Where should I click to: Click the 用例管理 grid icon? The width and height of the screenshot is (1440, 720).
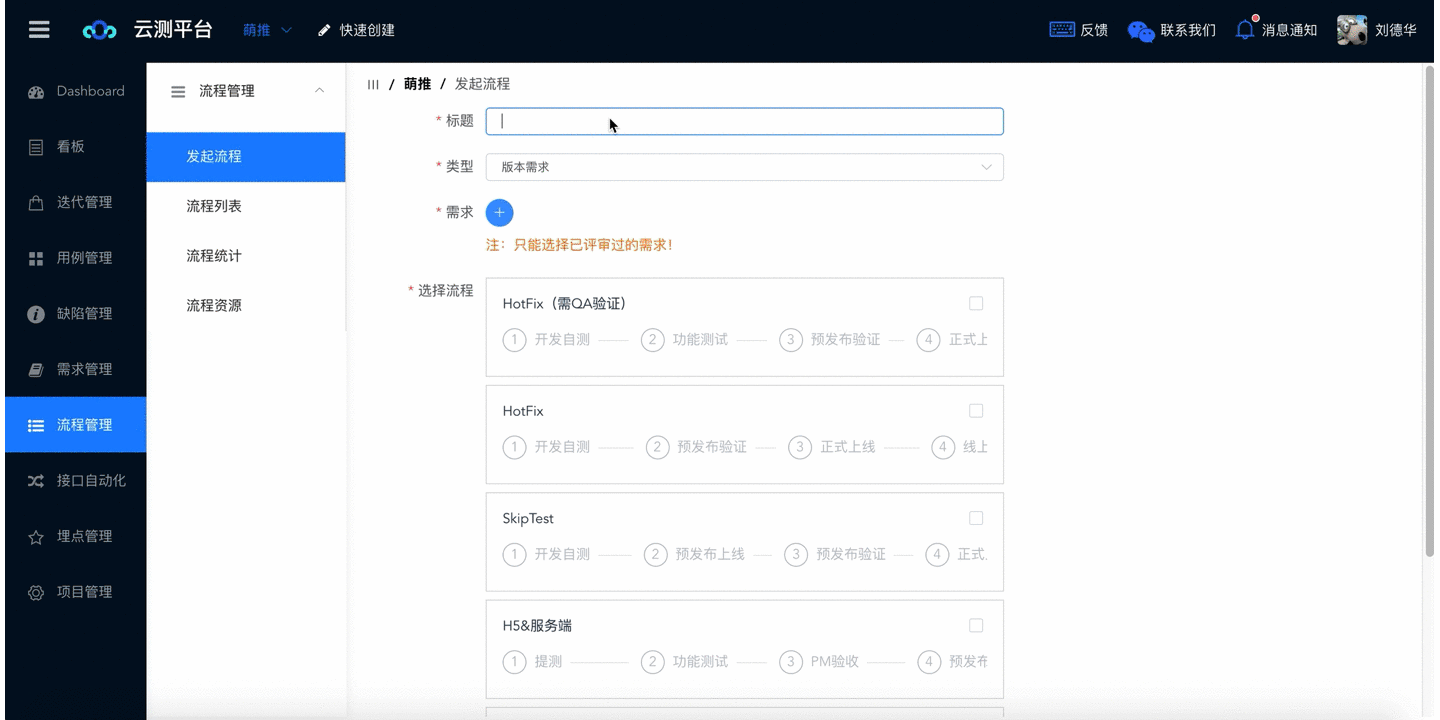36,259
